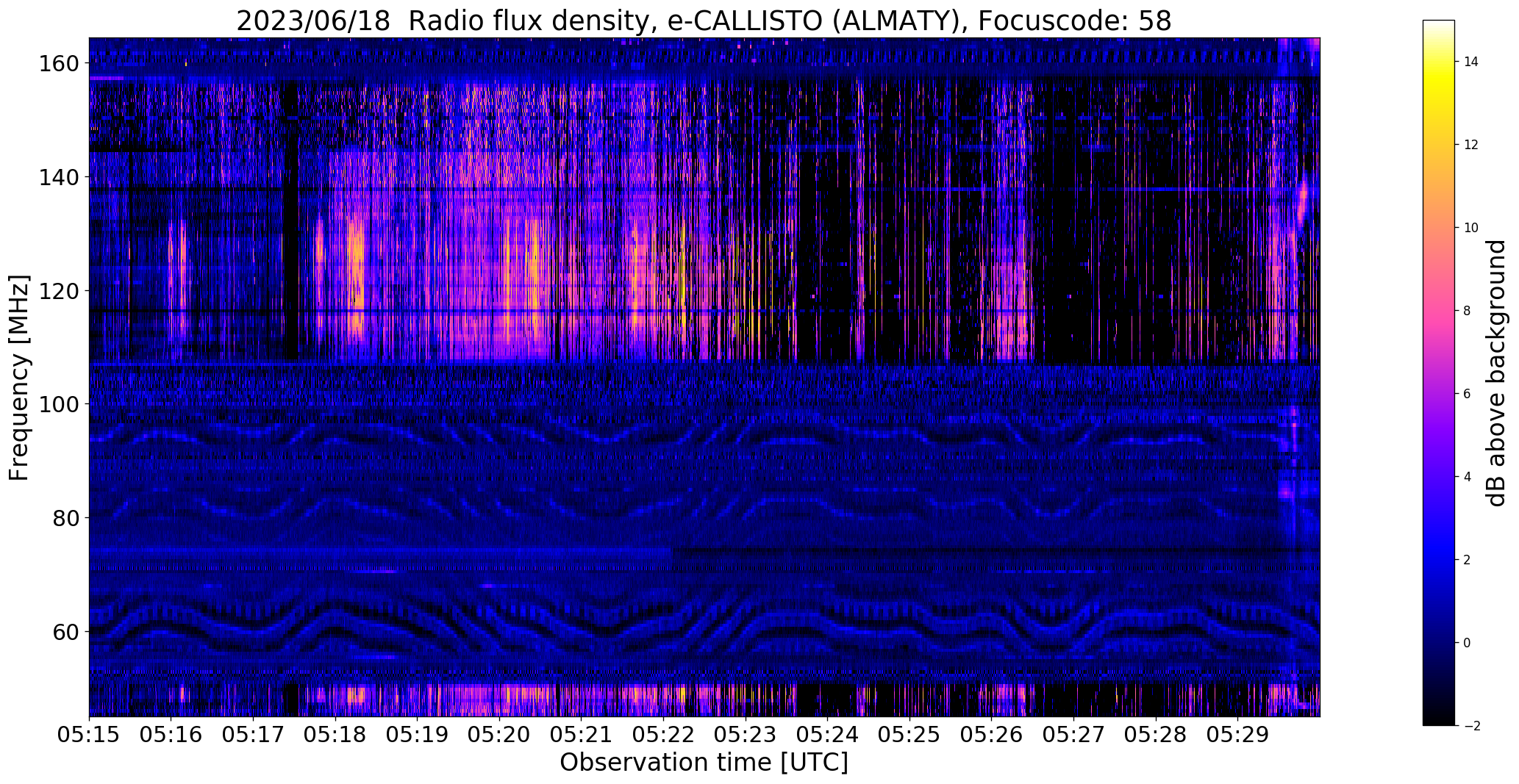Click the 05:26 time tick label
The height and width of the screenshot is (784, 1519).
coord(991,735)
